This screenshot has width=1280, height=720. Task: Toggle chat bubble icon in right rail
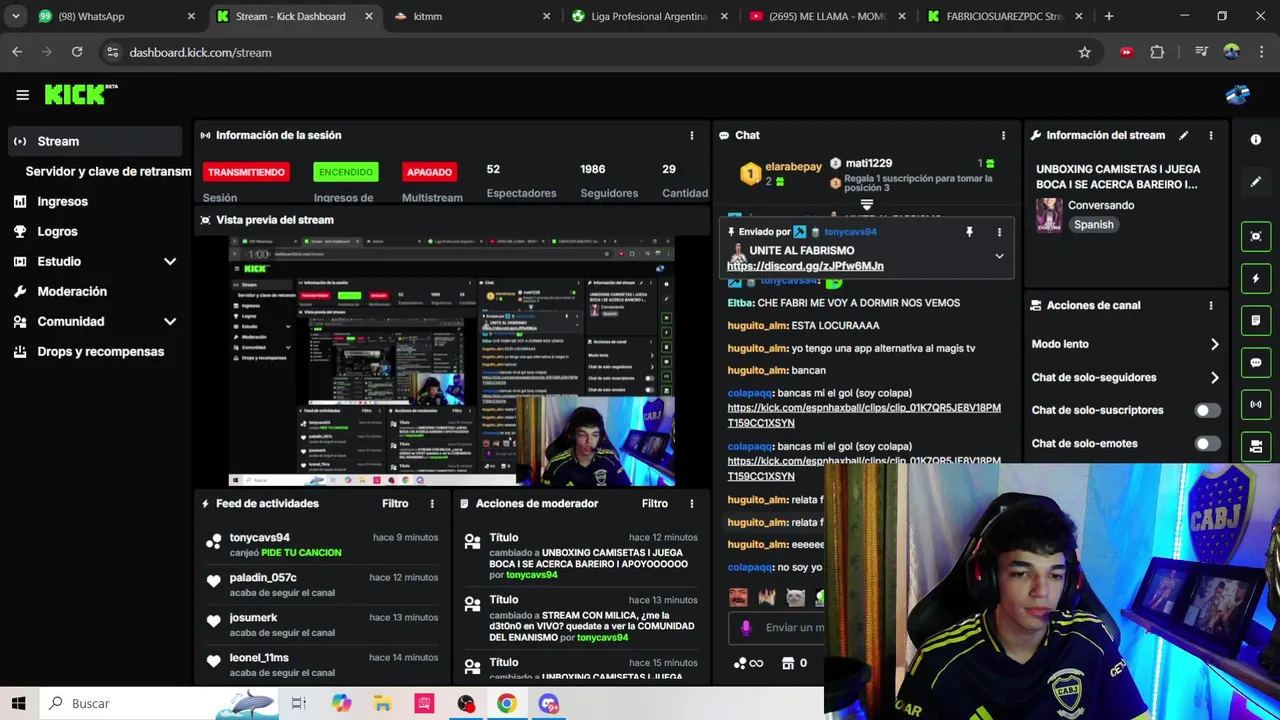click(x=1256, y=362)
